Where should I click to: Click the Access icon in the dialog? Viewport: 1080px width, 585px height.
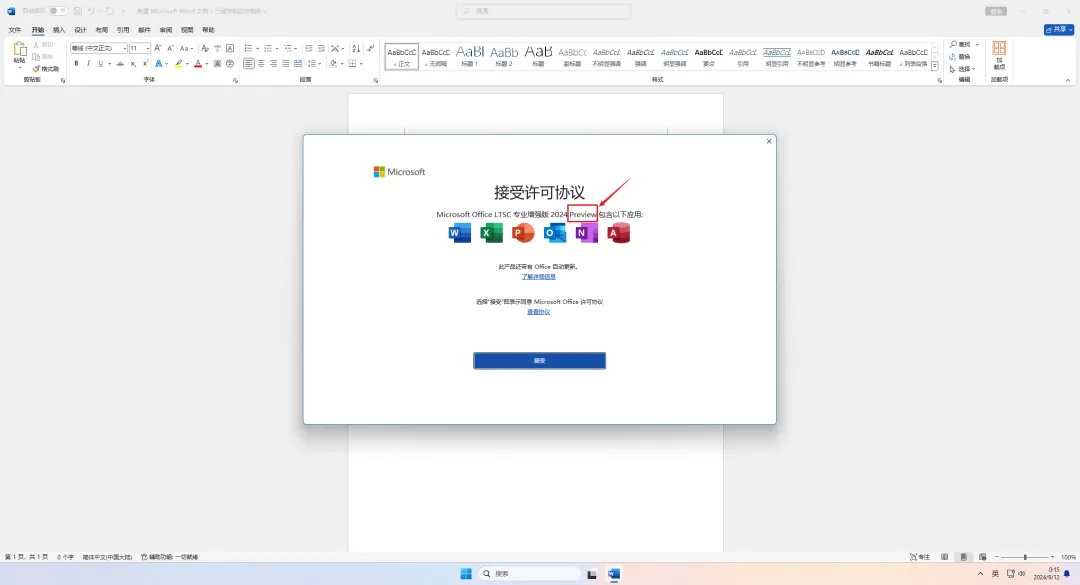[619, 233]
